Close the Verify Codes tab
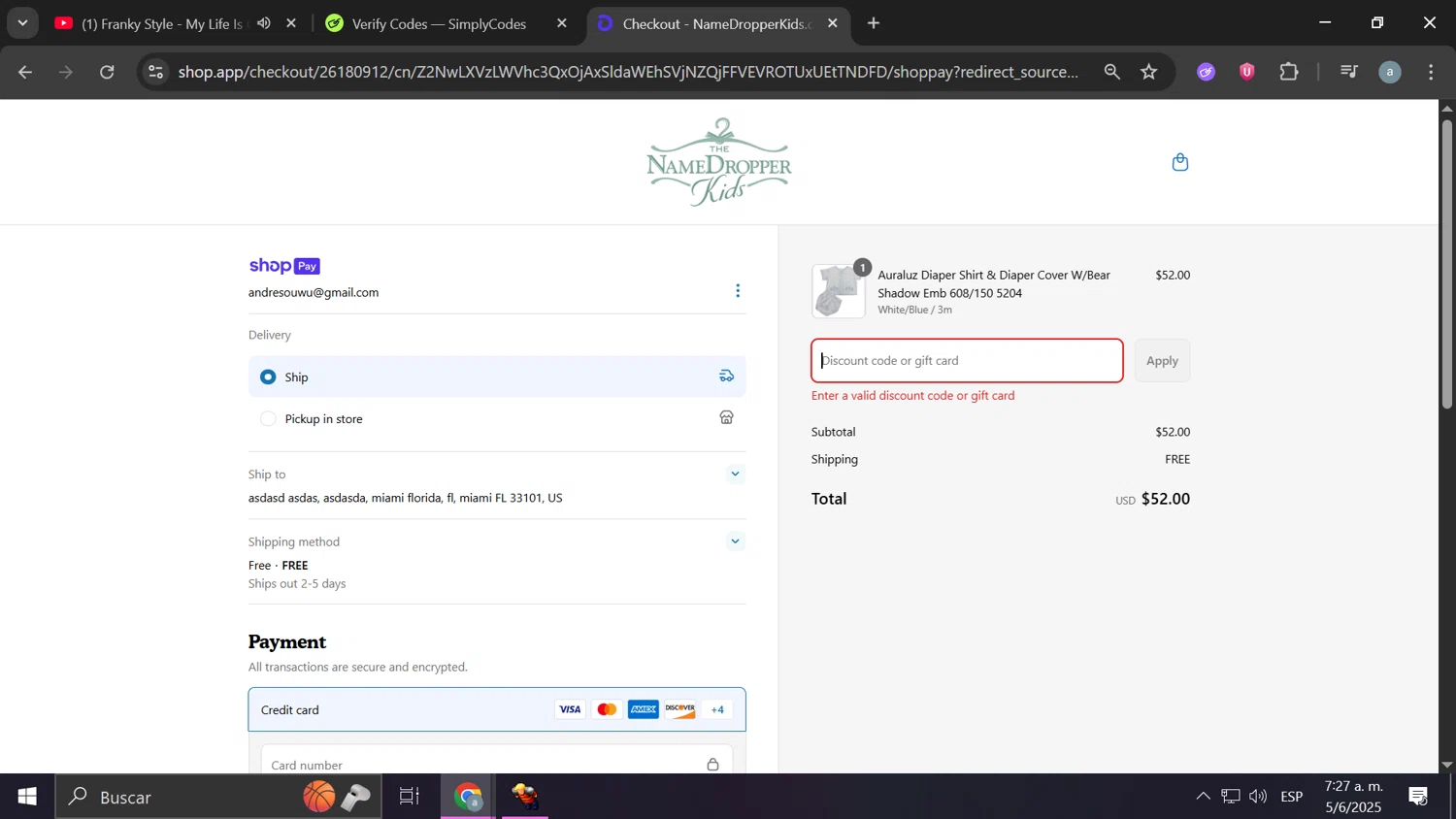Image resolution: width=1456 pixels, height=819 pixels. 562,23
